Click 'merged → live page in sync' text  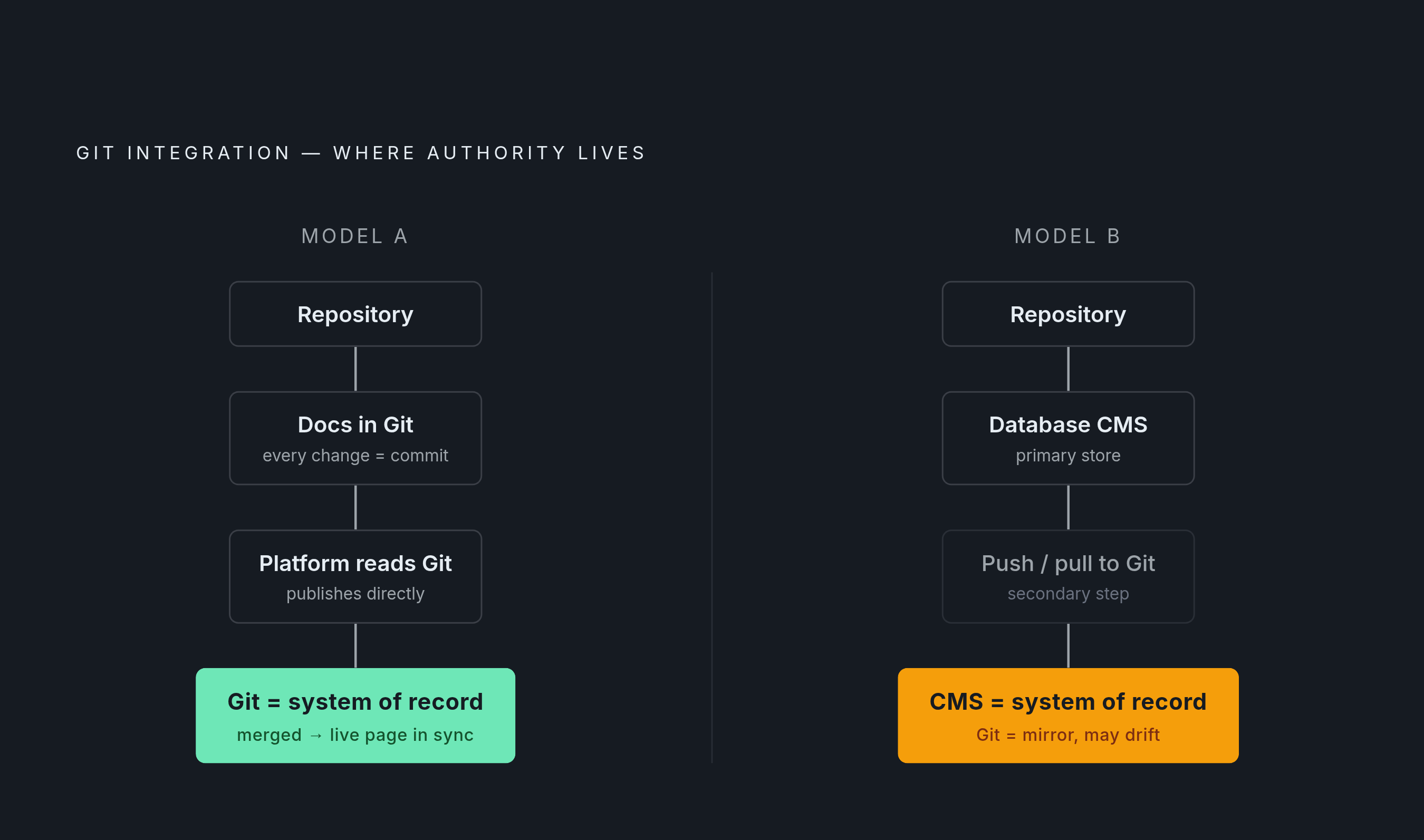[x=355, y=735]
